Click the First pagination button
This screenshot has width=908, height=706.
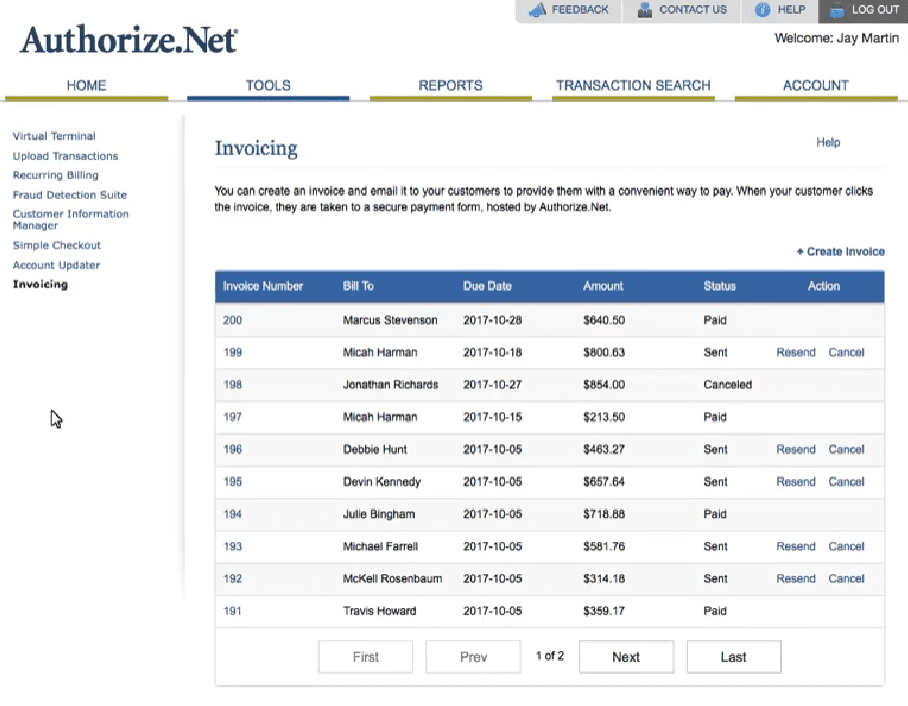tap(365, 657)
